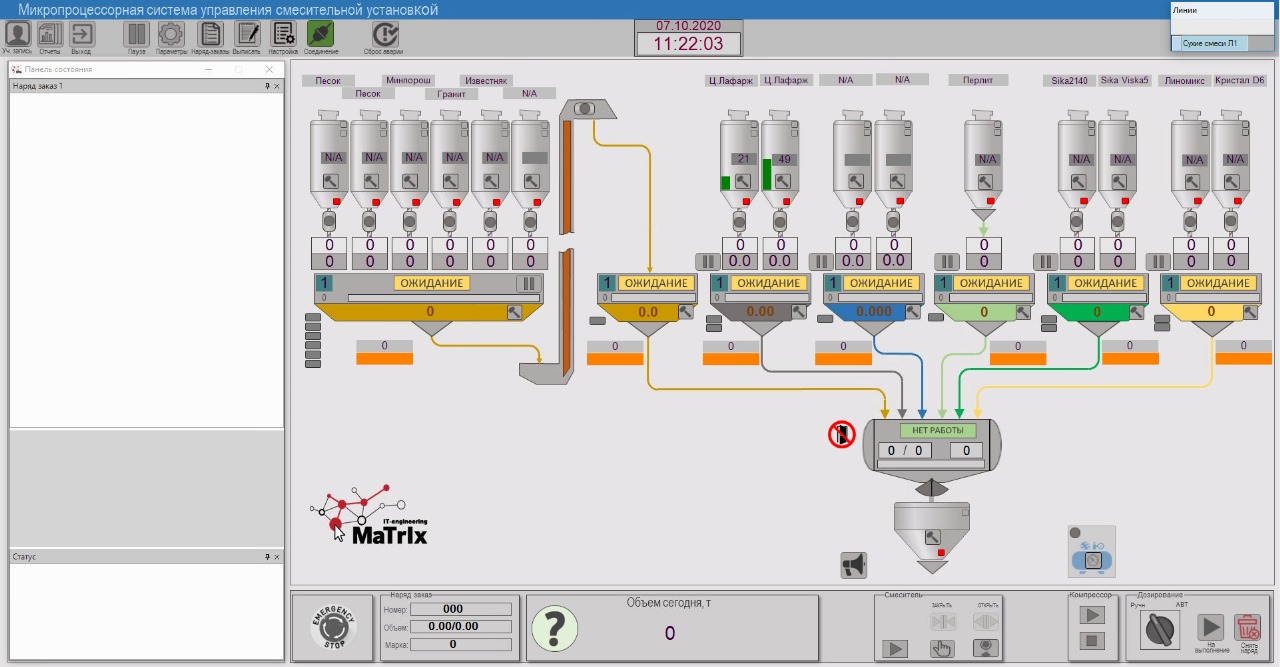
Task: Click the Sika2140 silo label
Action: (1069, 80)
